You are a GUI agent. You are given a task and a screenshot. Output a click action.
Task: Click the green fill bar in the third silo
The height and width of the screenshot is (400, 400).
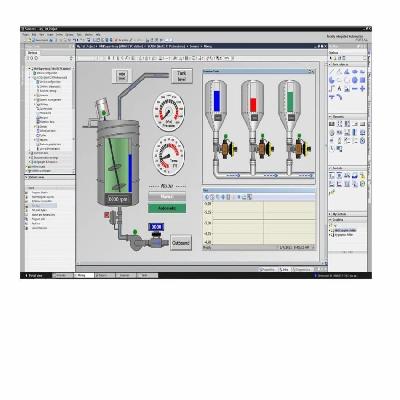[290, 102]
